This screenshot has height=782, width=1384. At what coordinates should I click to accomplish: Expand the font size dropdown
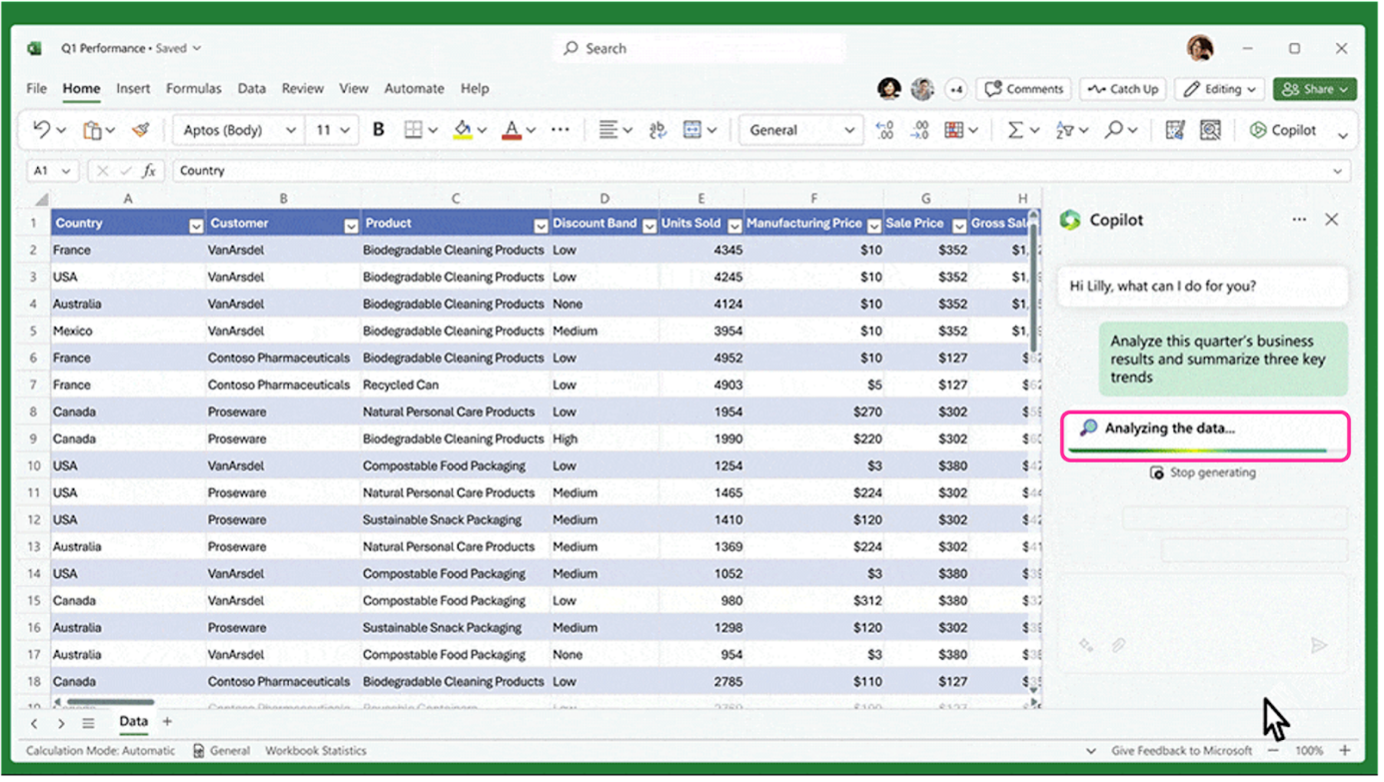coord(346,129)
